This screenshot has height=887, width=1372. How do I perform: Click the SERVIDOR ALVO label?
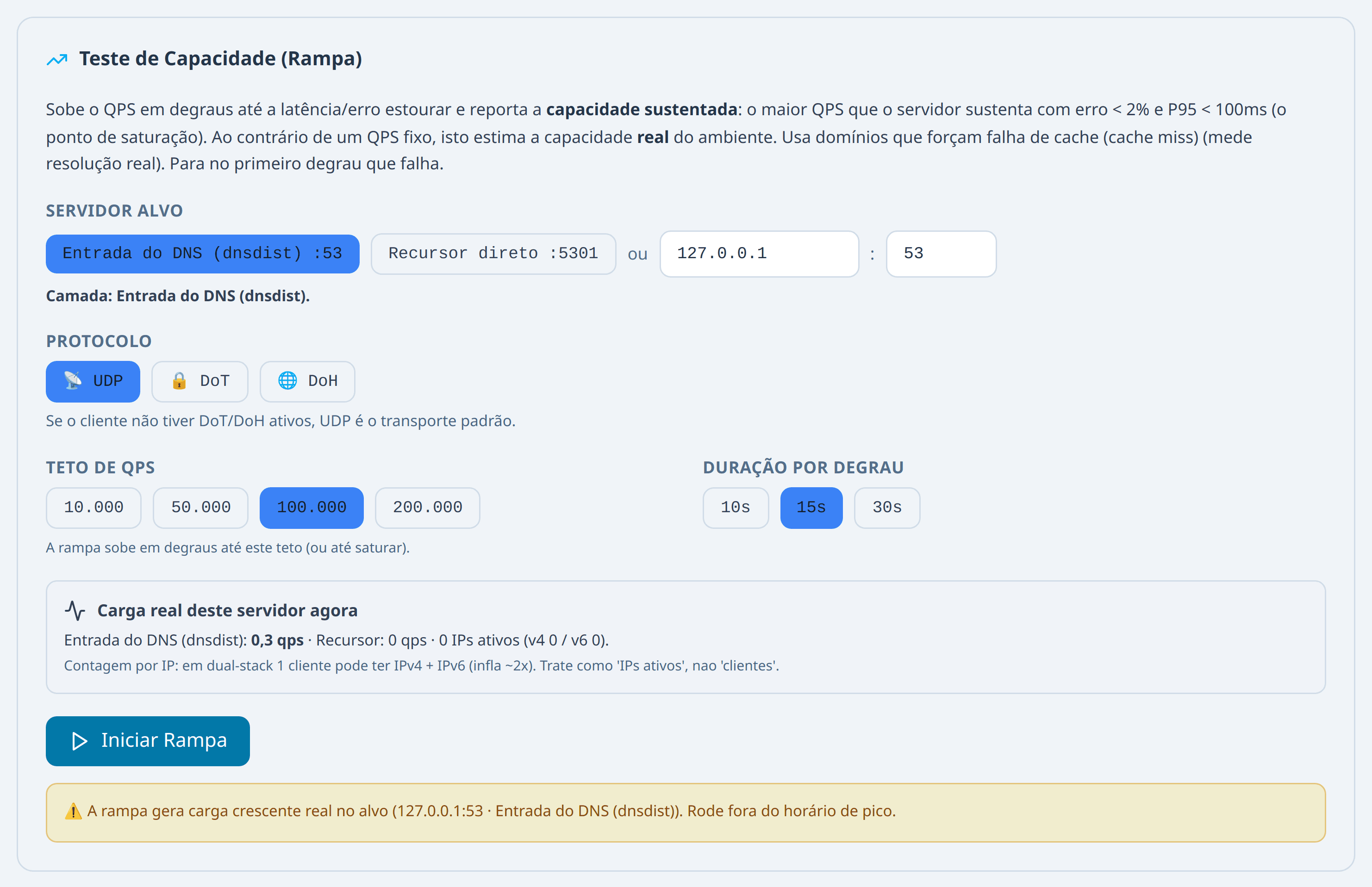click(x=115, y=211)
